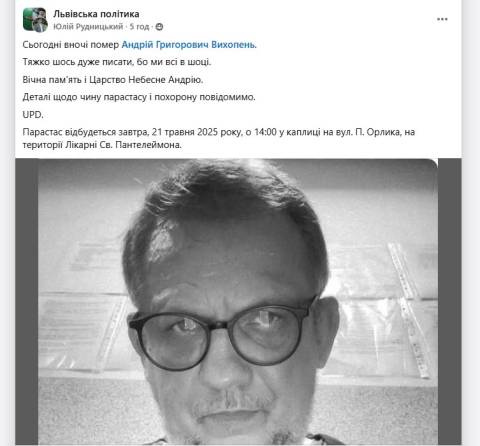Click the small author avatar overlay
This screenshot has height=446, width=480.
(41, 25)
